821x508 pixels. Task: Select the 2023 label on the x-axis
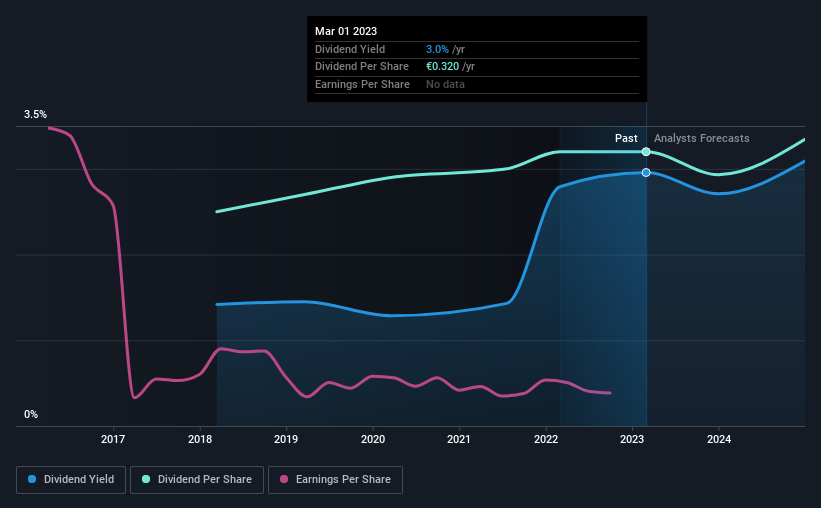[x=632, y=439]
